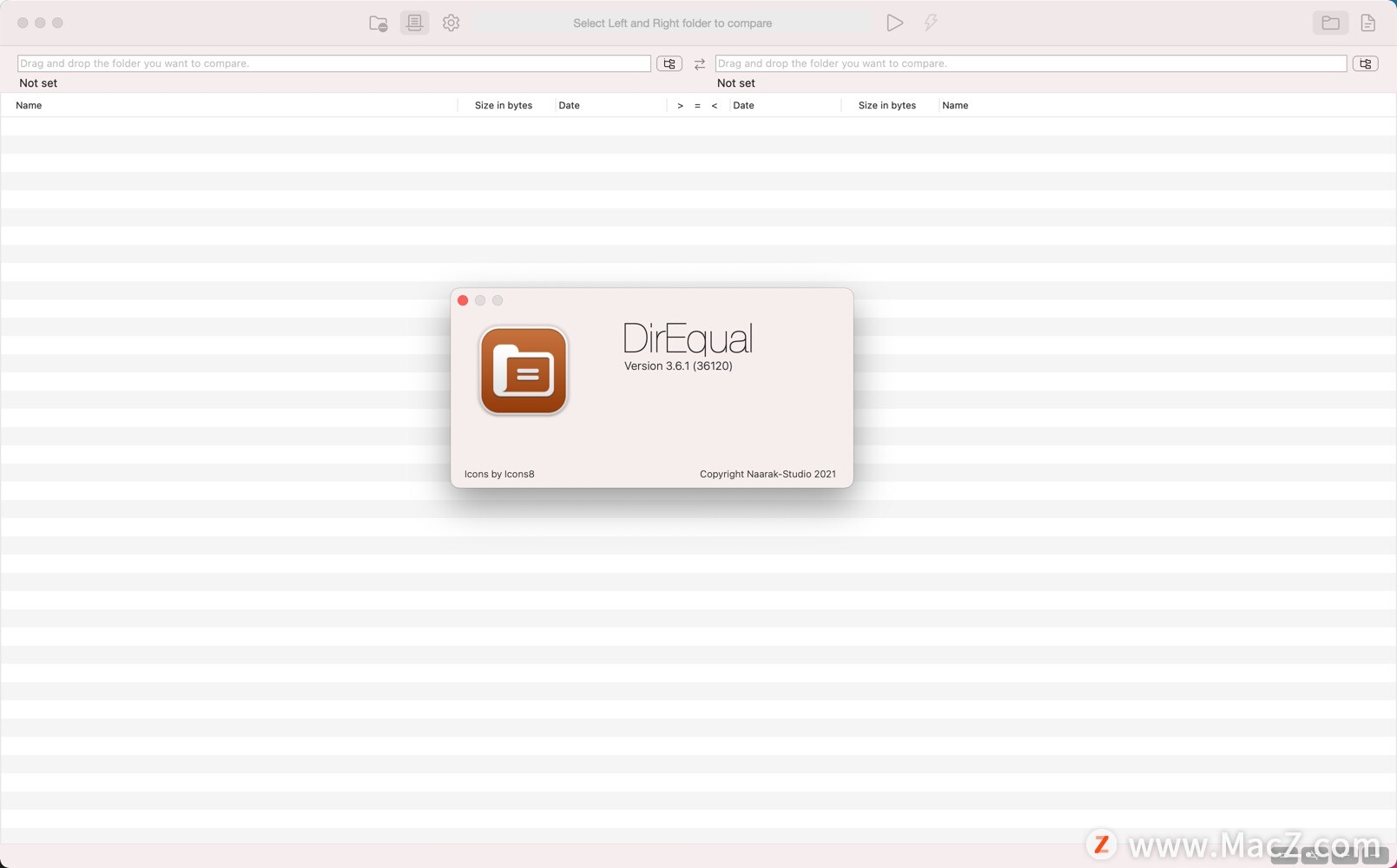
Task: Close the DirEqual About window
Action: pos(463,300)
